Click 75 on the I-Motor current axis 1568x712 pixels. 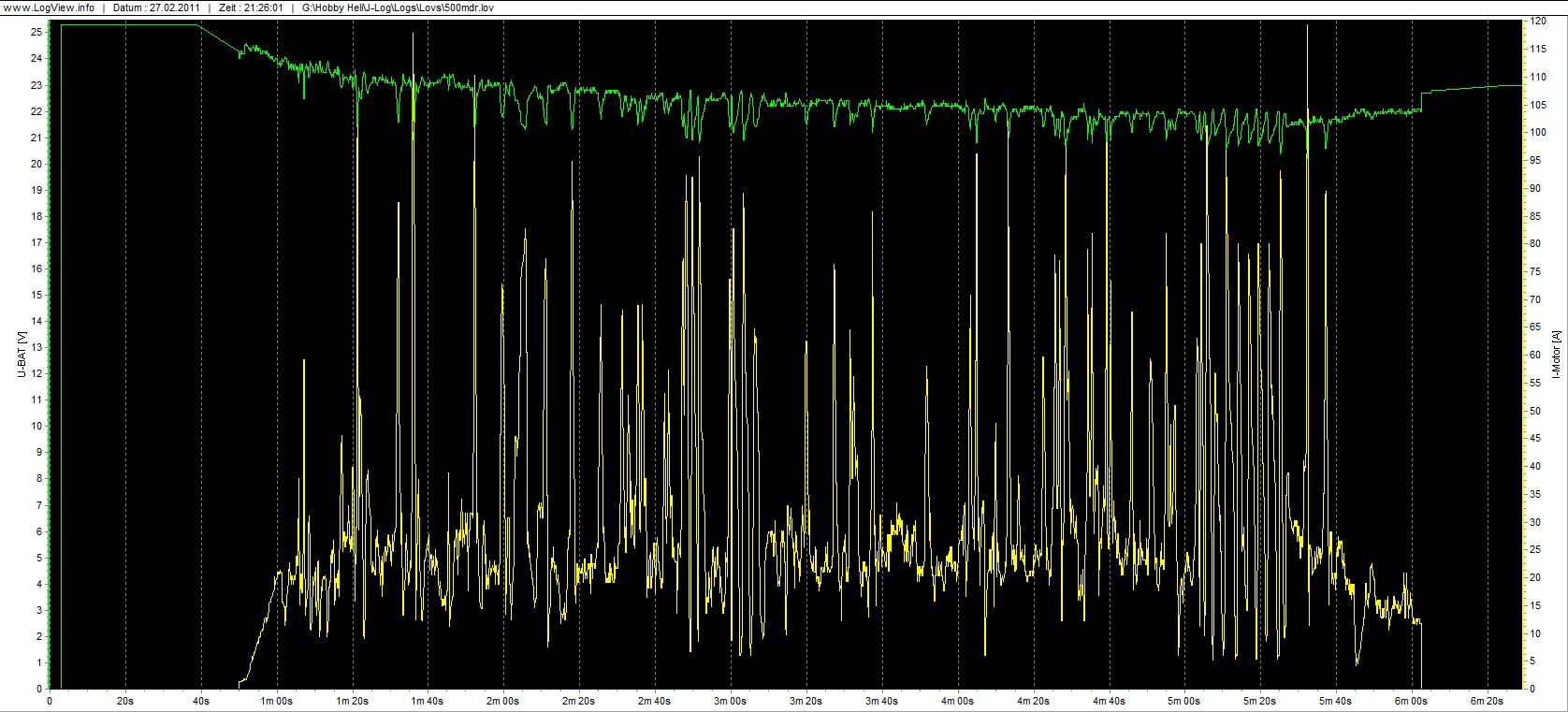[x=1535, y=271]
